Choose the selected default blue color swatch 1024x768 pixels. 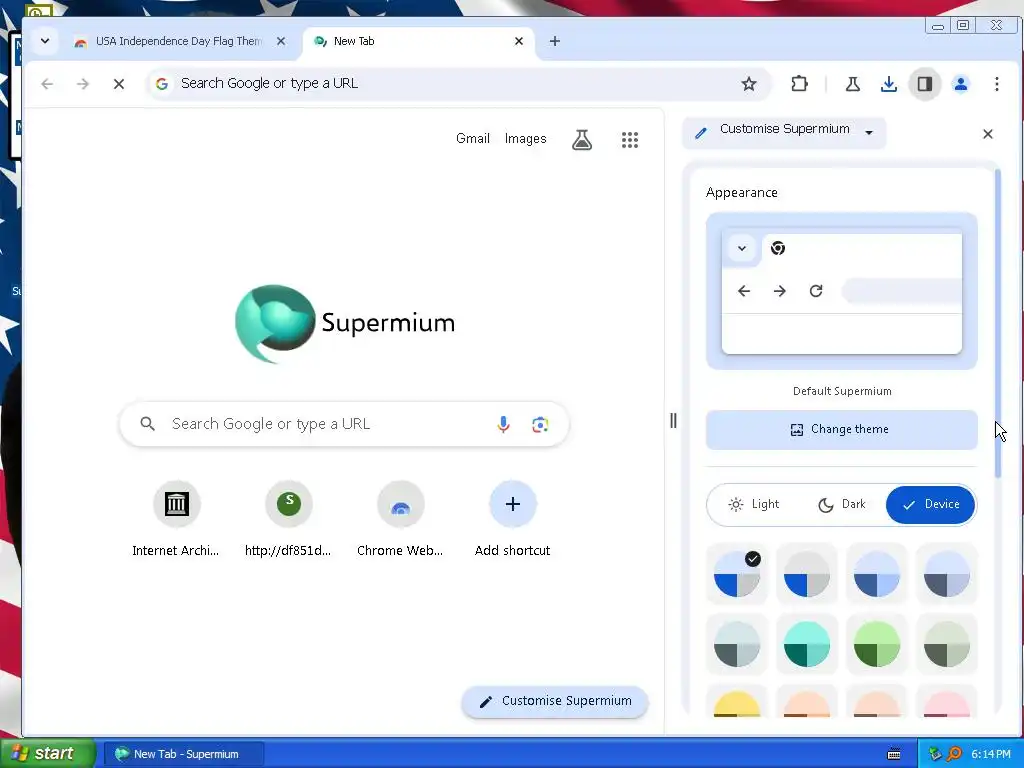click(737, 575)
